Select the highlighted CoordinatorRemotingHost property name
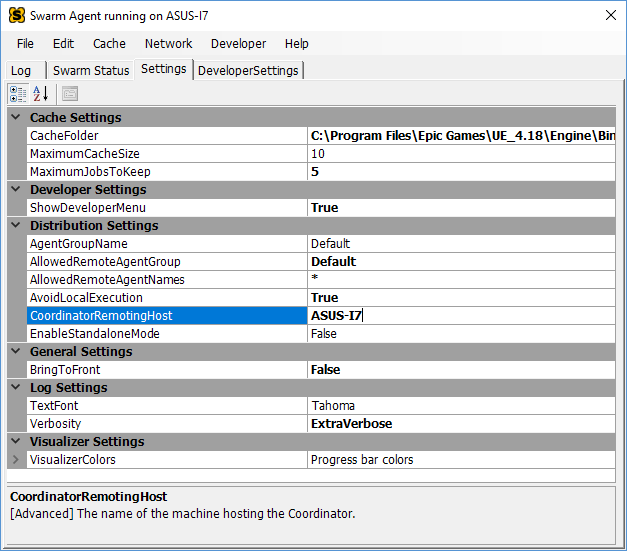Image resolution: width=627 pixels, height=551 pixels. [167, 316]
